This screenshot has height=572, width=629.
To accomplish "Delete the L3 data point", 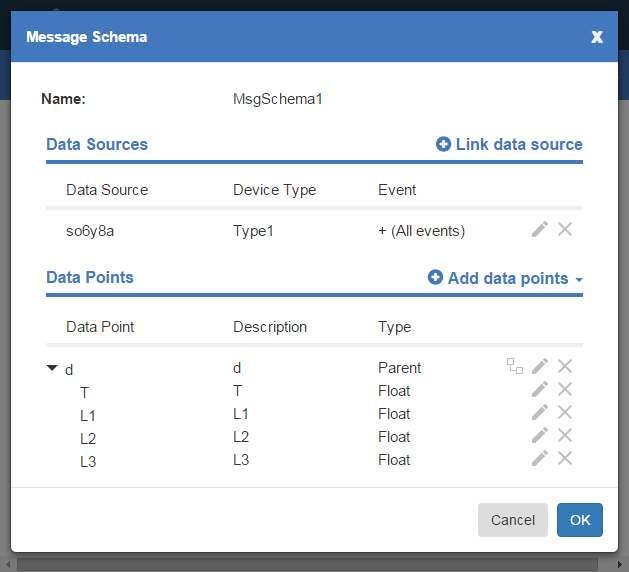I will coord(565,459).
